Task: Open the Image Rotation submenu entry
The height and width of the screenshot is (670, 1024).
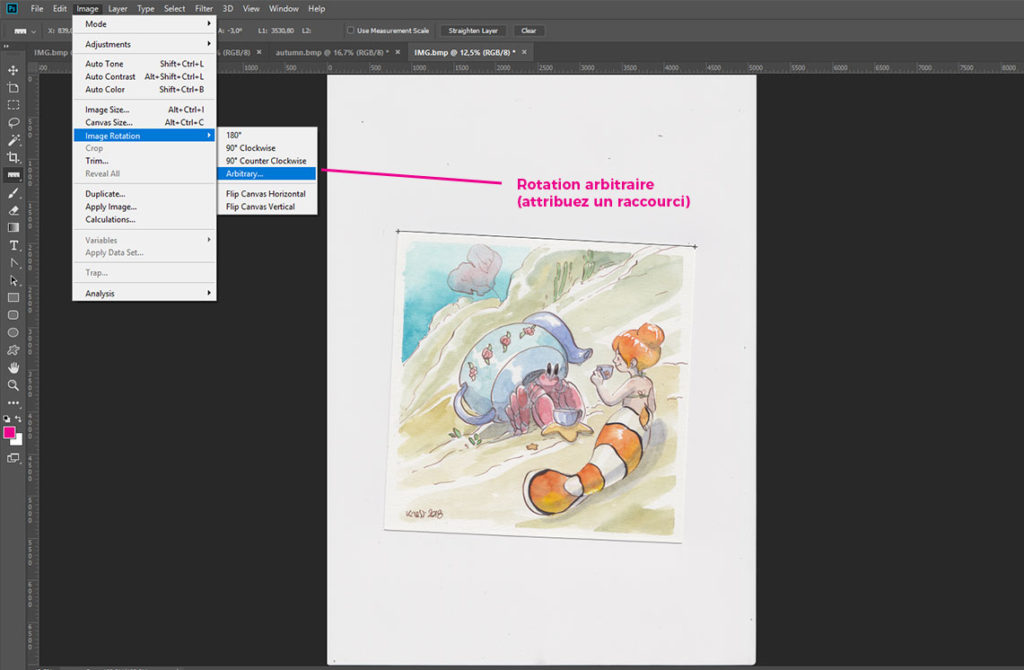Action: 144,136
